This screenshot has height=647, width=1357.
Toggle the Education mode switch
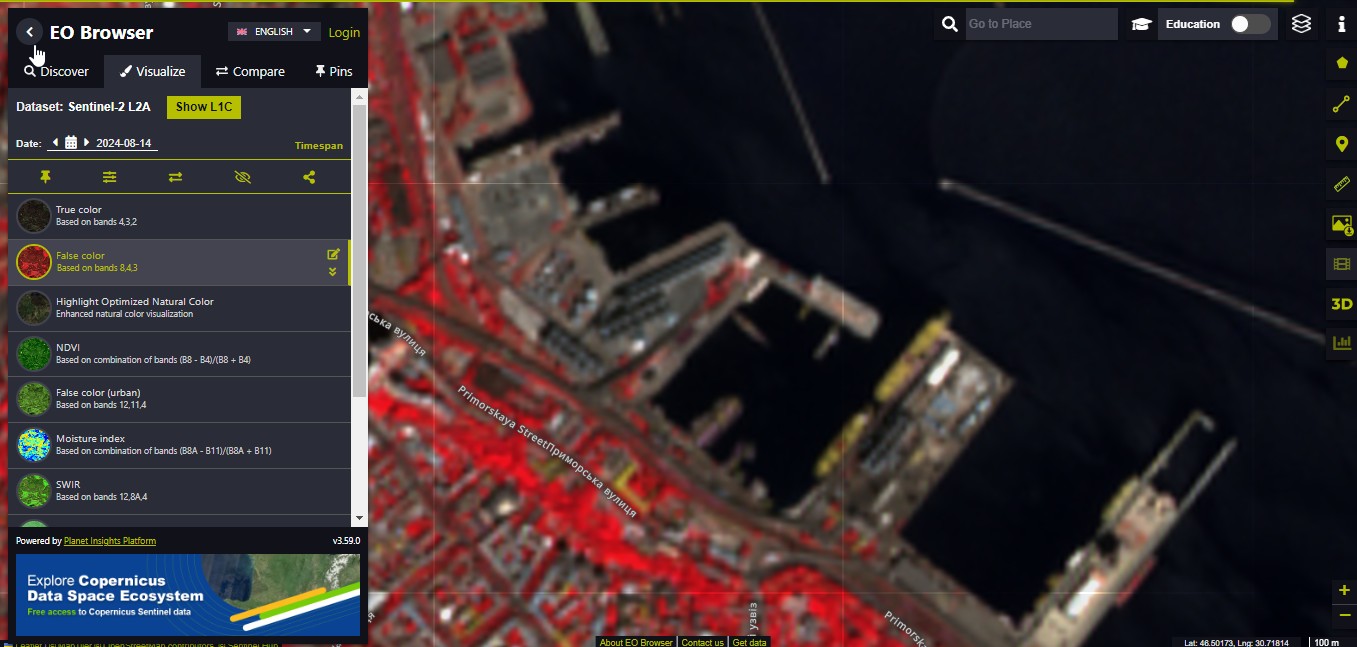click(x=1250, y=24)
